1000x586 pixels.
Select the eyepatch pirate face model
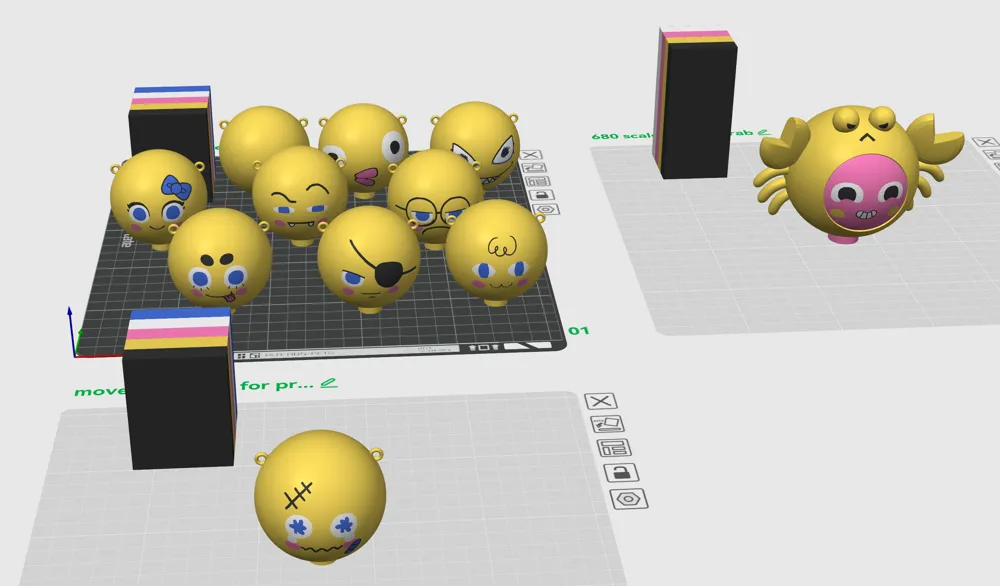tap(369, 258)
